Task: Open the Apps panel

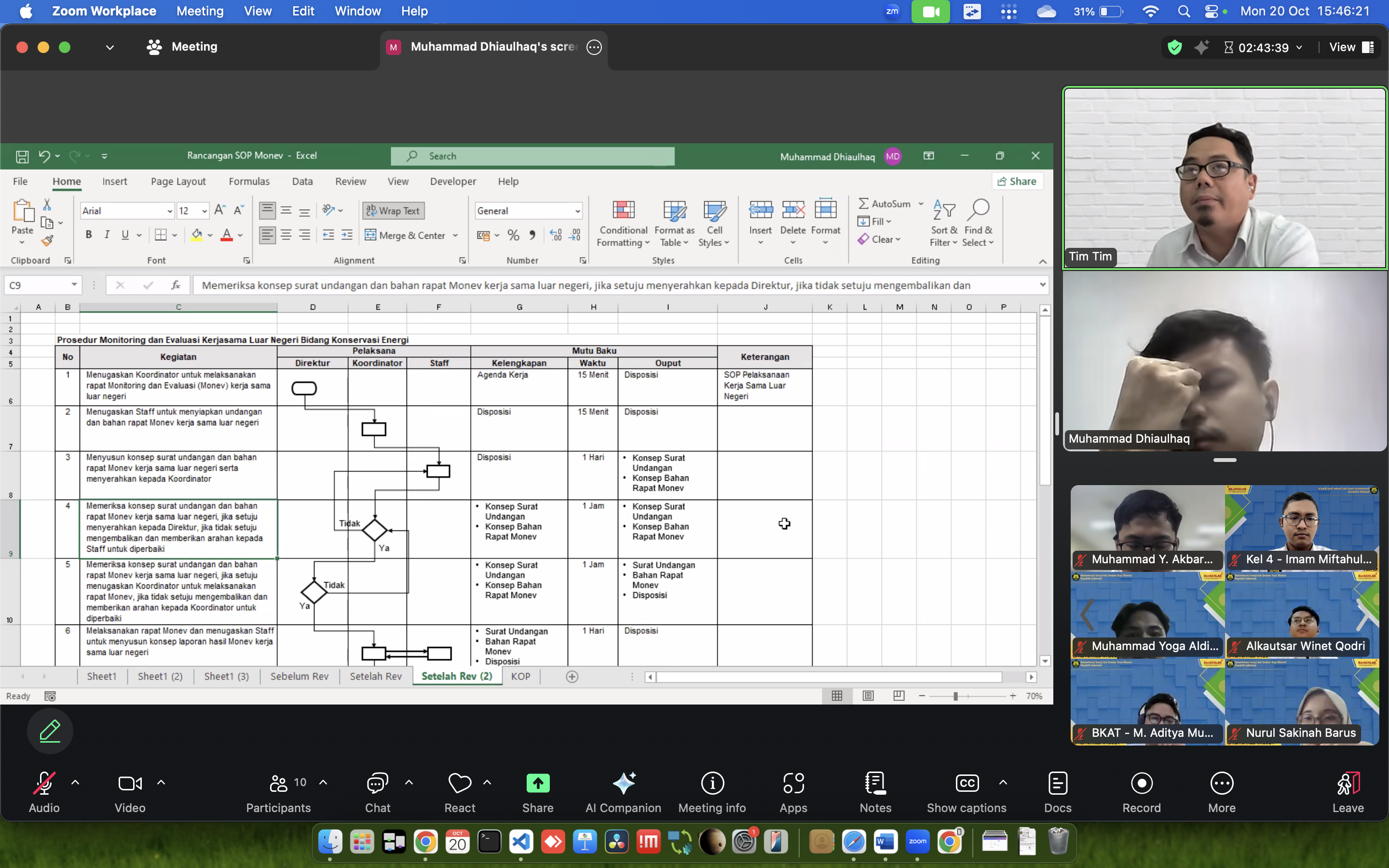Action: [x=793, y=784]
